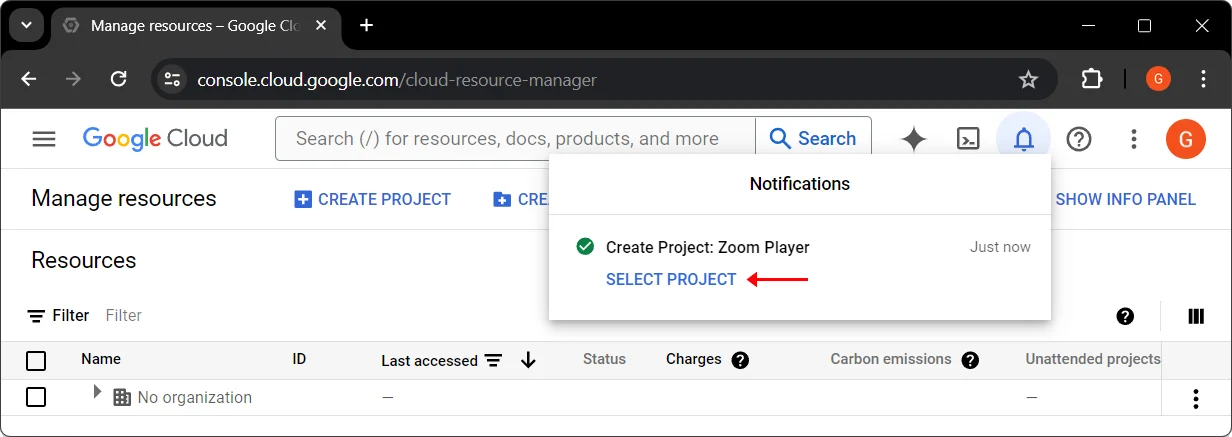
Task: Click the SELECT PROJECT link
Action: point(671,280)
